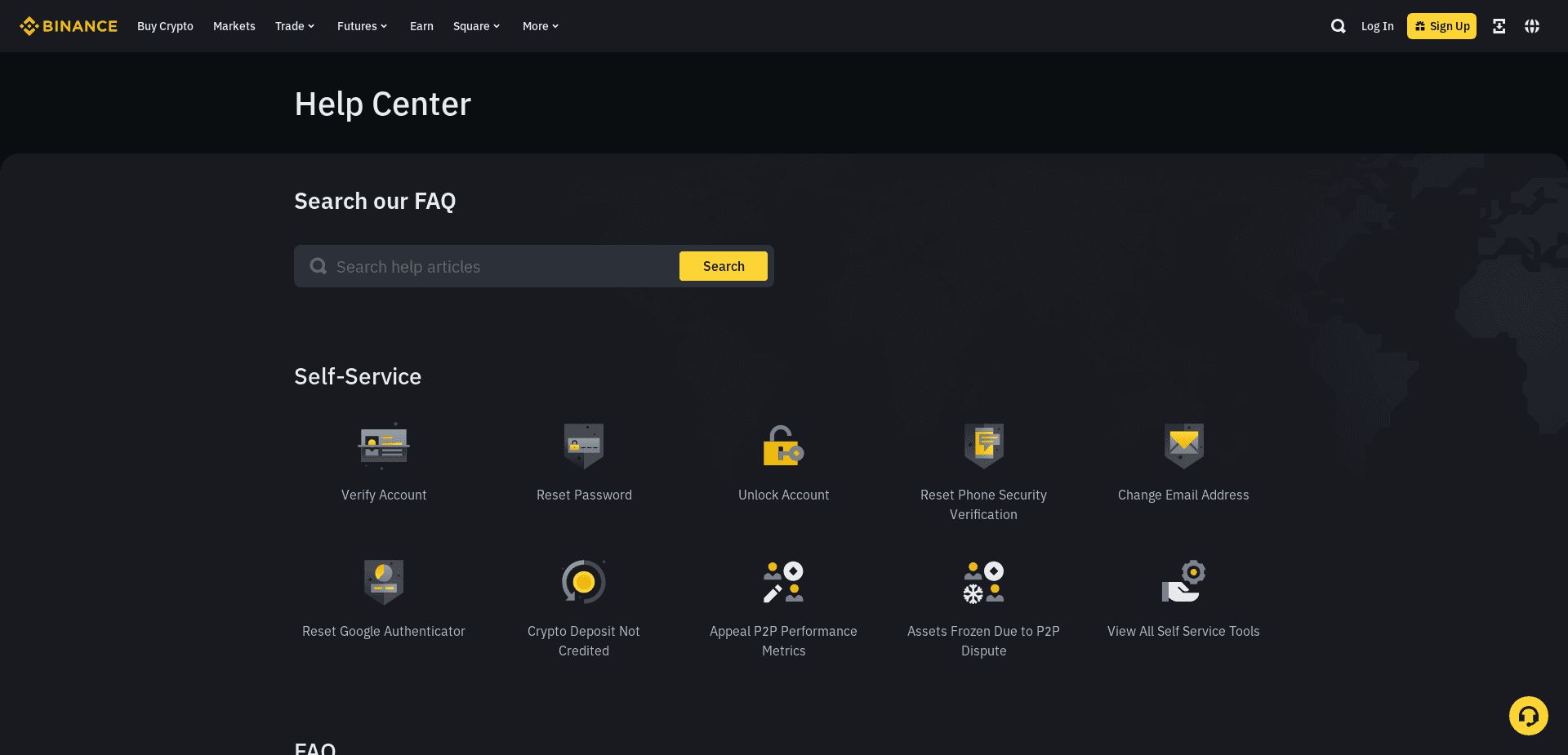Viewport: 1568px width, 755px height.
Task: Click the Unlock Account padlock icon
Action: click(783, 446)
